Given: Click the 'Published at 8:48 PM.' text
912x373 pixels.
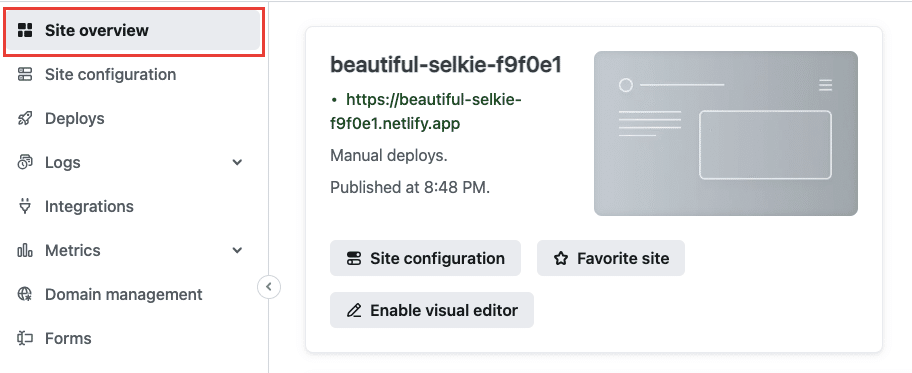Looking at the screenshot, I should (410, 187).
